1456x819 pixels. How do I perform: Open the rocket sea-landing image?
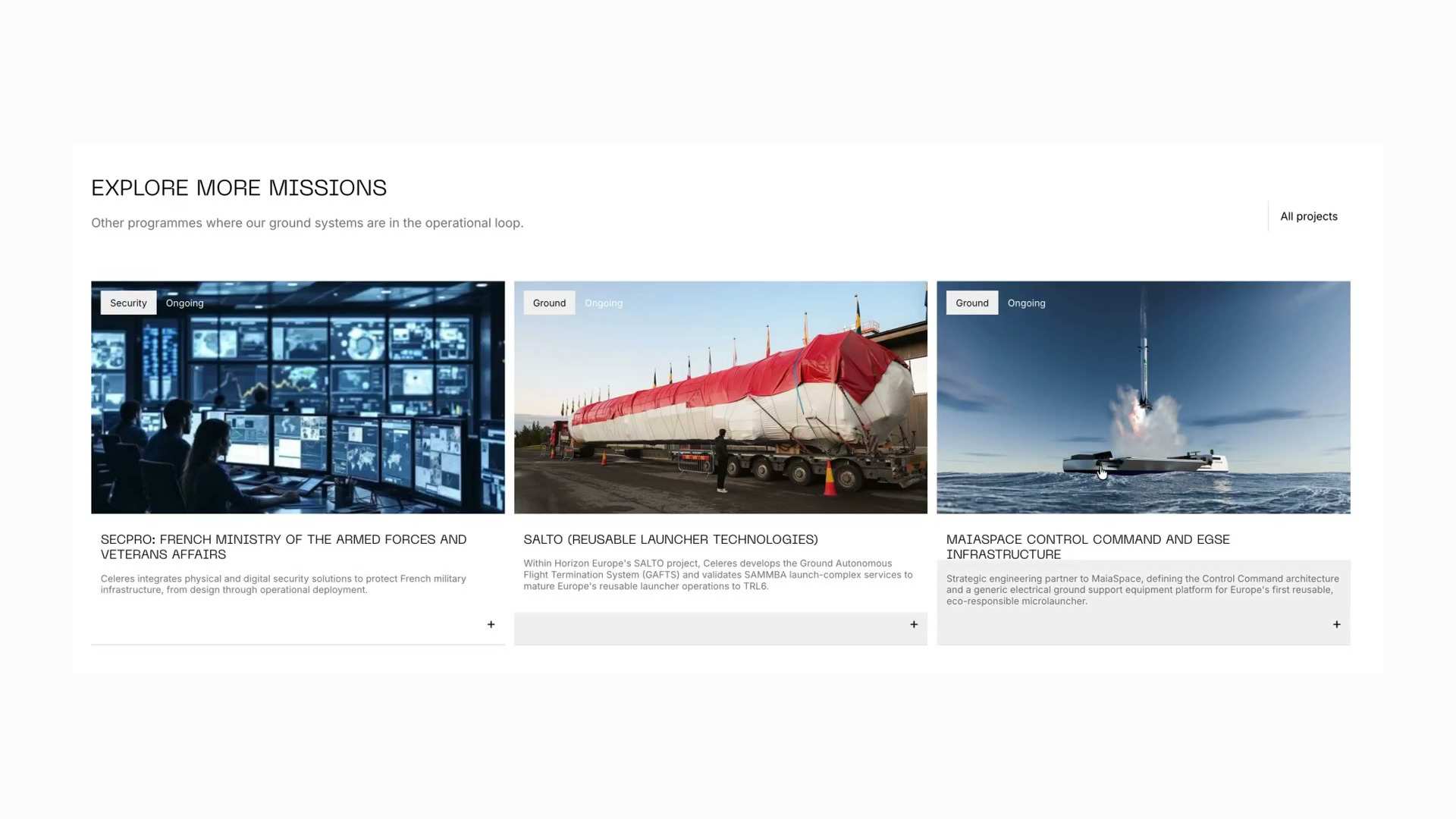coord(1144,397)
